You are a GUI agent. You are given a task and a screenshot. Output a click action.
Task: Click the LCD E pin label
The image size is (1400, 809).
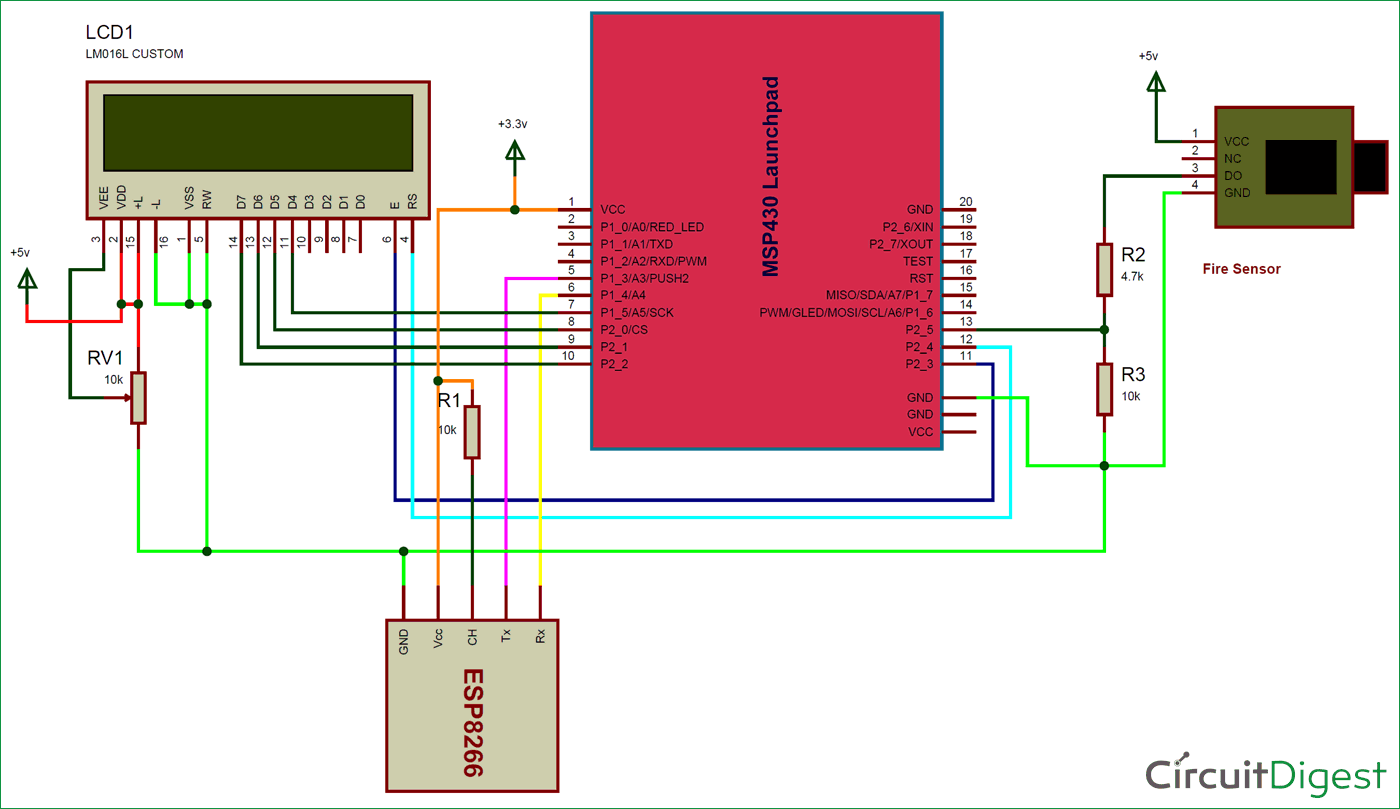click(394, 205)
